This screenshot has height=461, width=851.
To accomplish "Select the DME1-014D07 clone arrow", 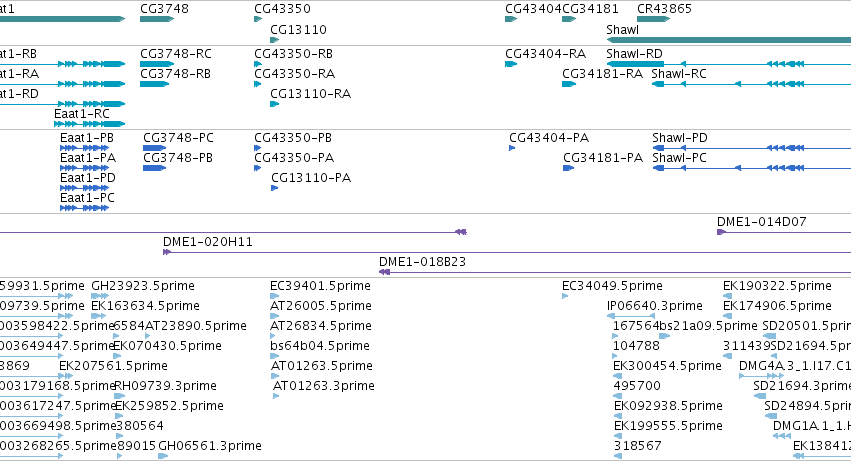I will 784,232.
